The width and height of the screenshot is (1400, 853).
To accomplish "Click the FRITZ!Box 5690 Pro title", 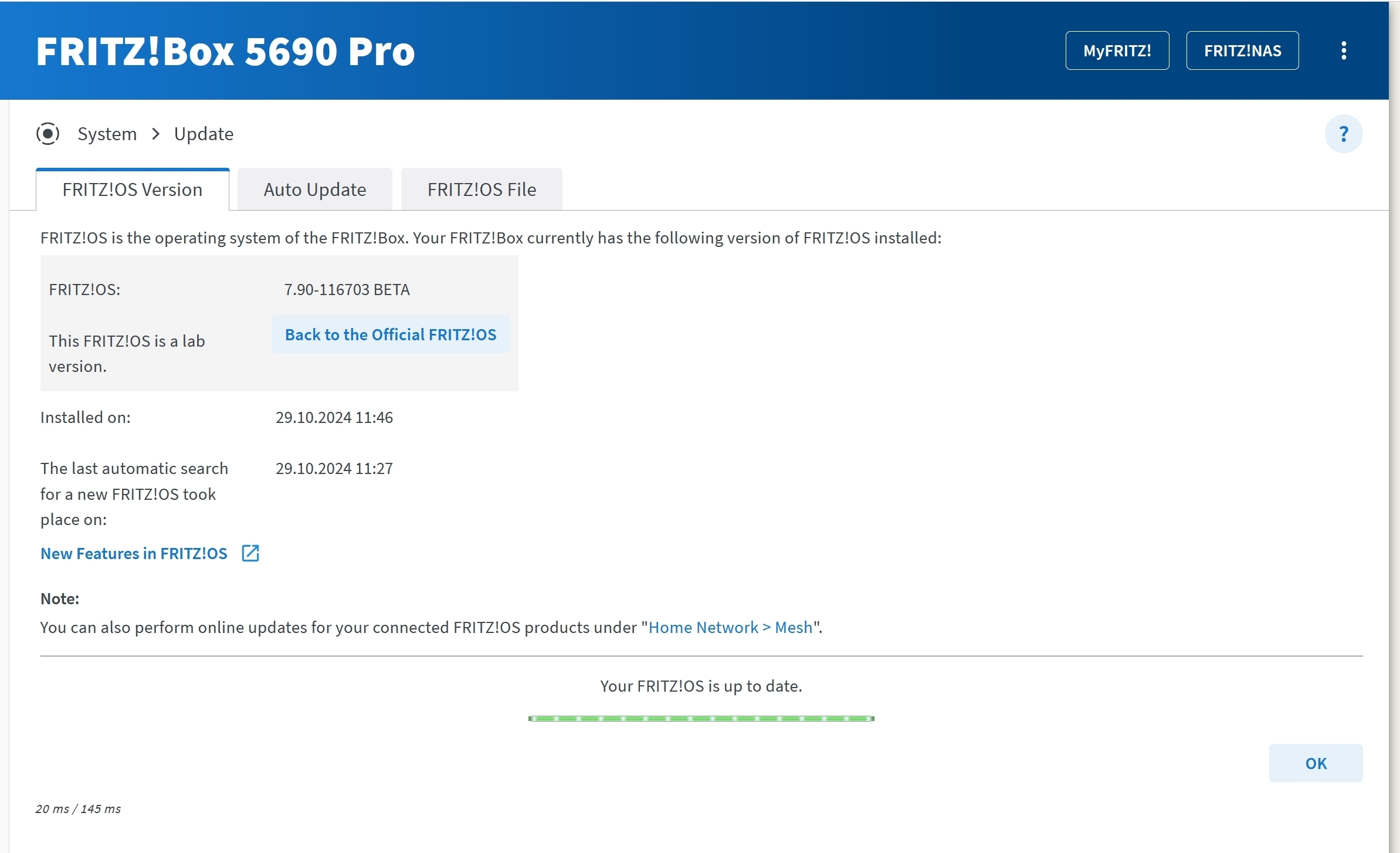I will click(225, 51).
